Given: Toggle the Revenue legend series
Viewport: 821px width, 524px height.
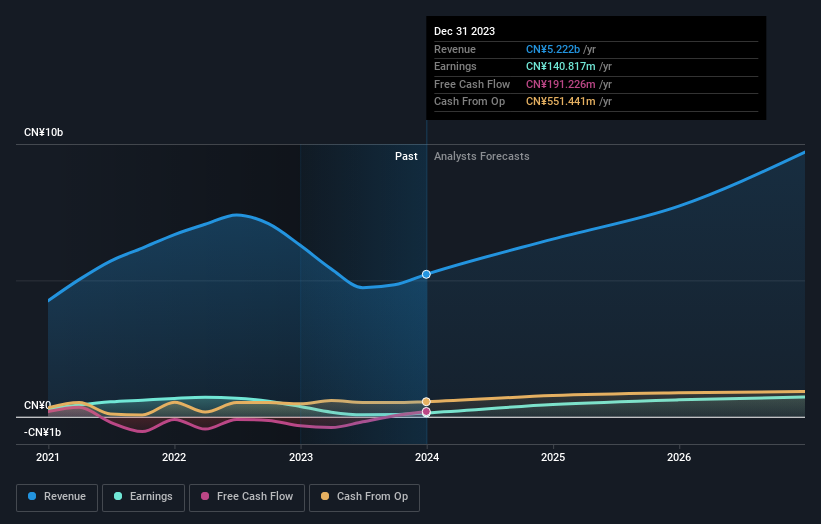Looking at the screenshot, I should click(x=57, y=497).
